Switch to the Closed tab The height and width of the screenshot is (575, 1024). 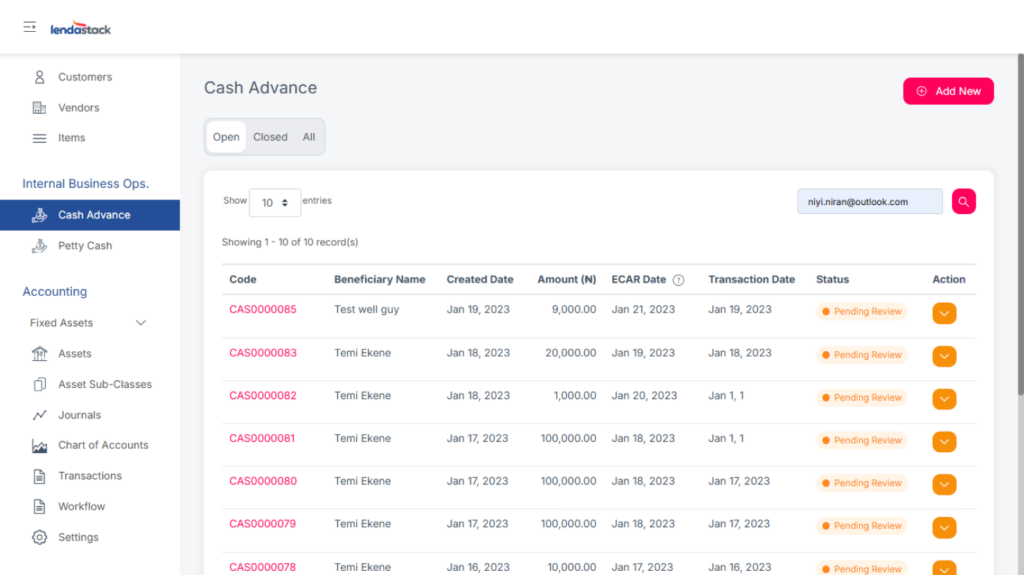[270, 137]
